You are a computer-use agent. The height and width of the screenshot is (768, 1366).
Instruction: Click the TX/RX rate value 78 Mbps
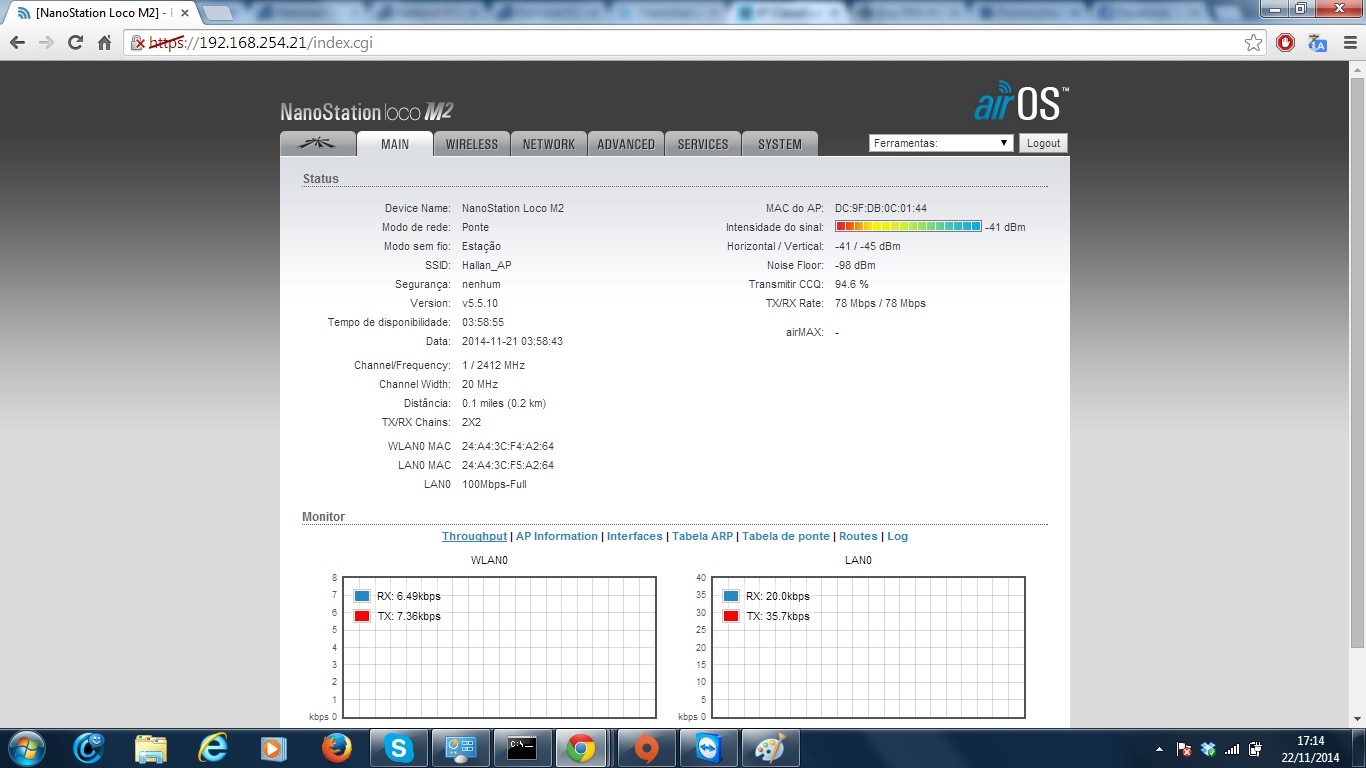[x=880, y=303]
